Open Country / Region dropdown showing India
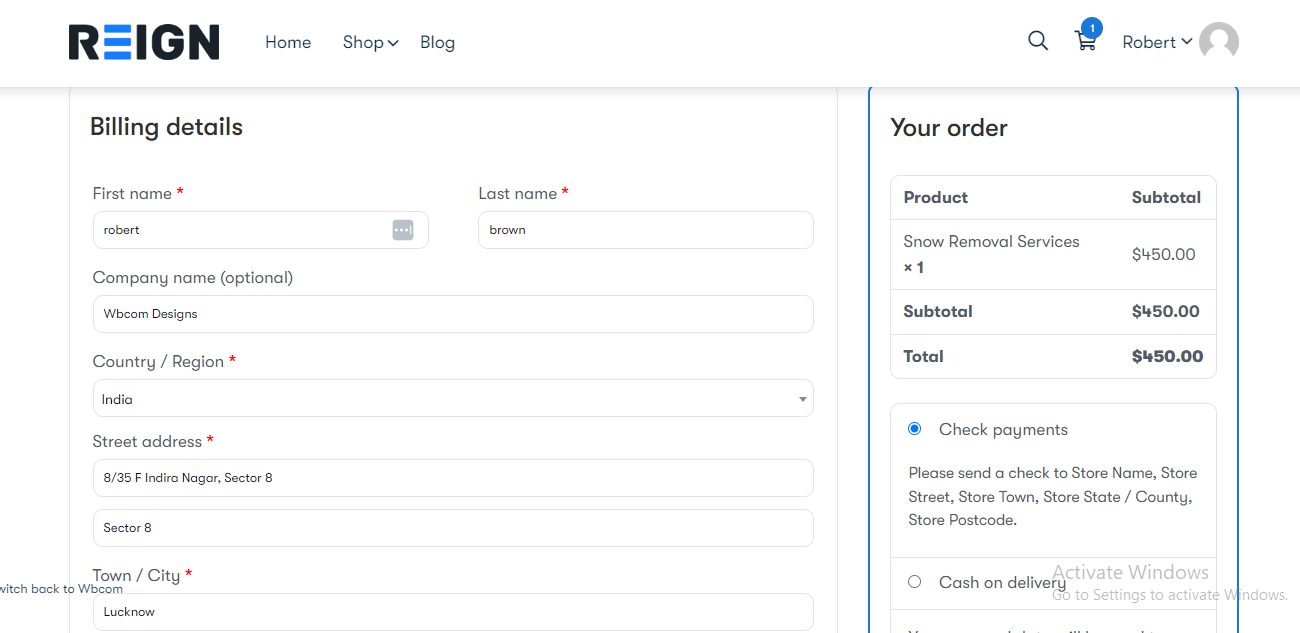The width and height of the screenshot is (1300, 633). 452,399
